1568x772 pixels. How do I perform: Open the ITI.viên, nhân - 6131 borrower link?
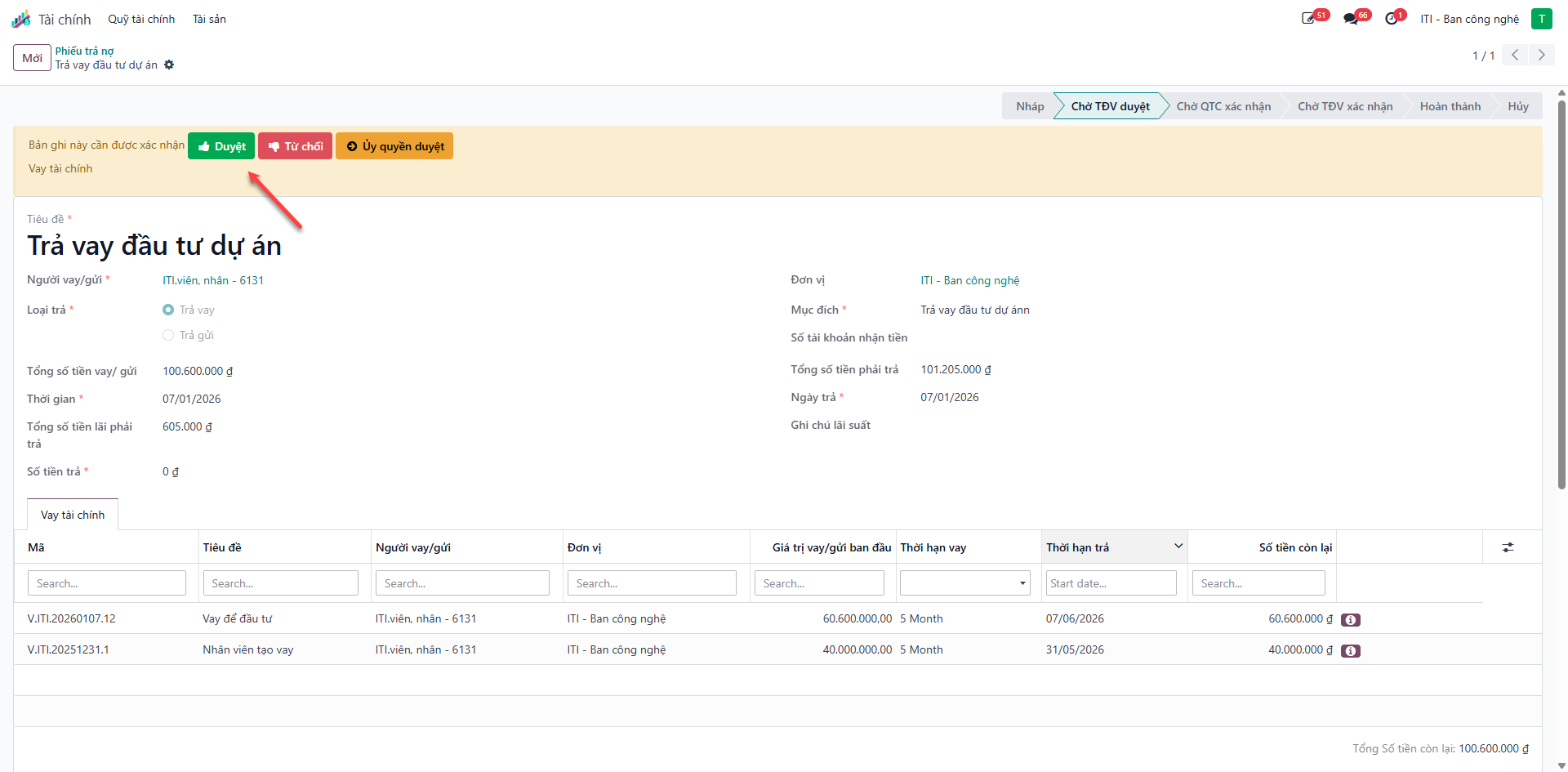[x=213, y=280]
